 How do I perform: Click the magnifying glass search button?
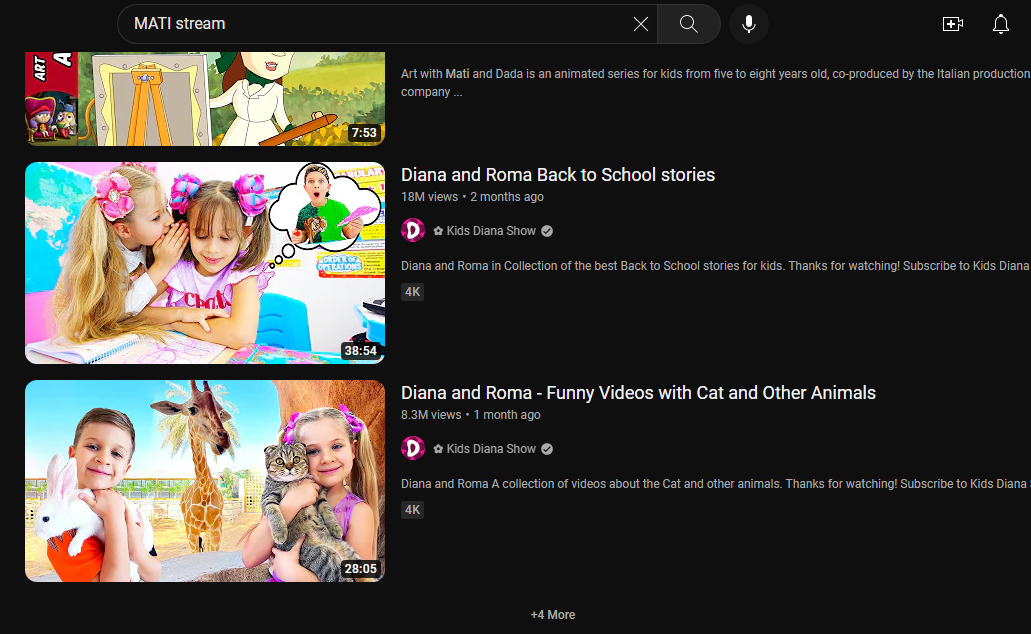pyautogui.click(x=688, y=24)
